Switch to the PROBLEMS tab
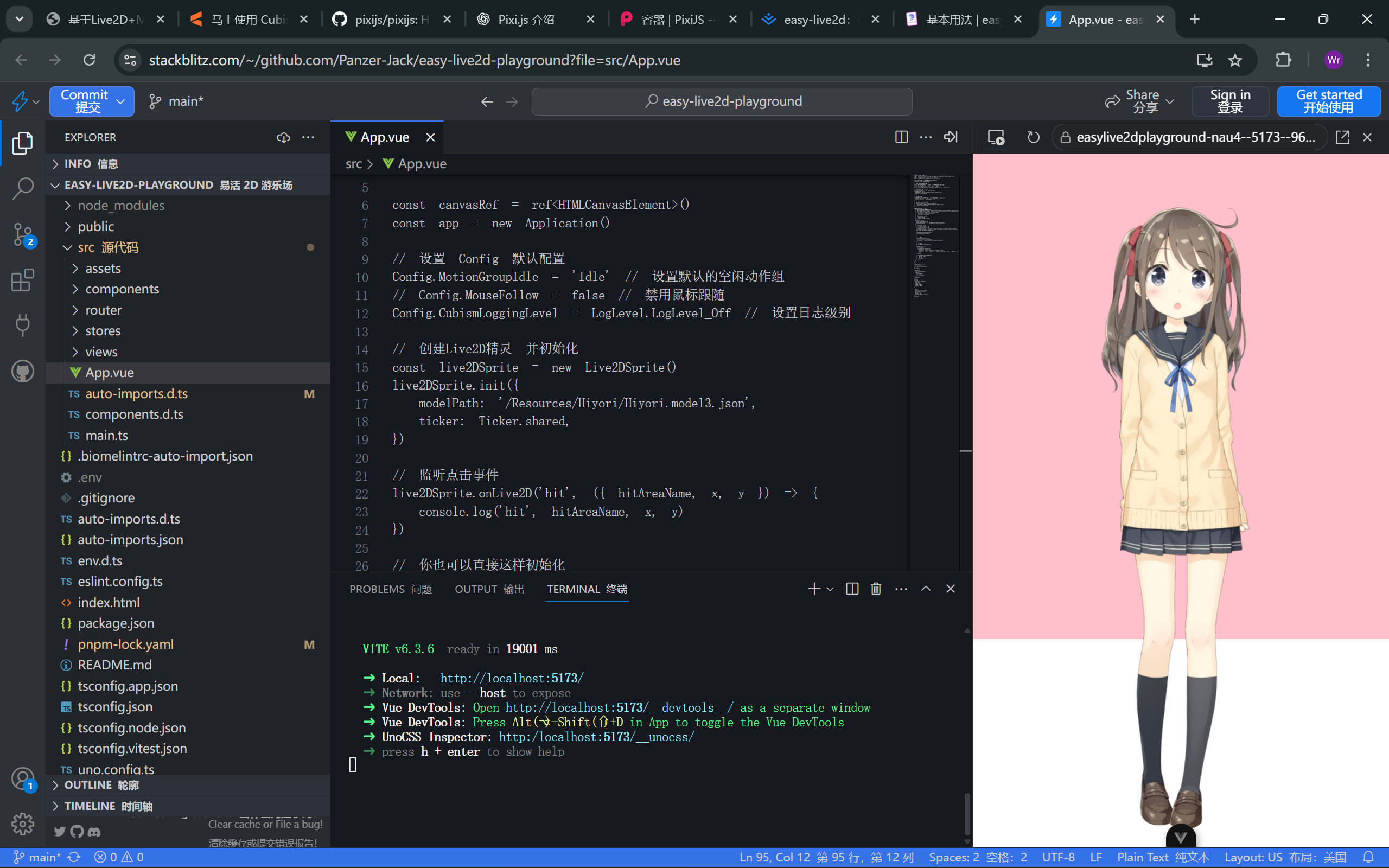This screenshot has height=868, width=1389. point(390,590)
